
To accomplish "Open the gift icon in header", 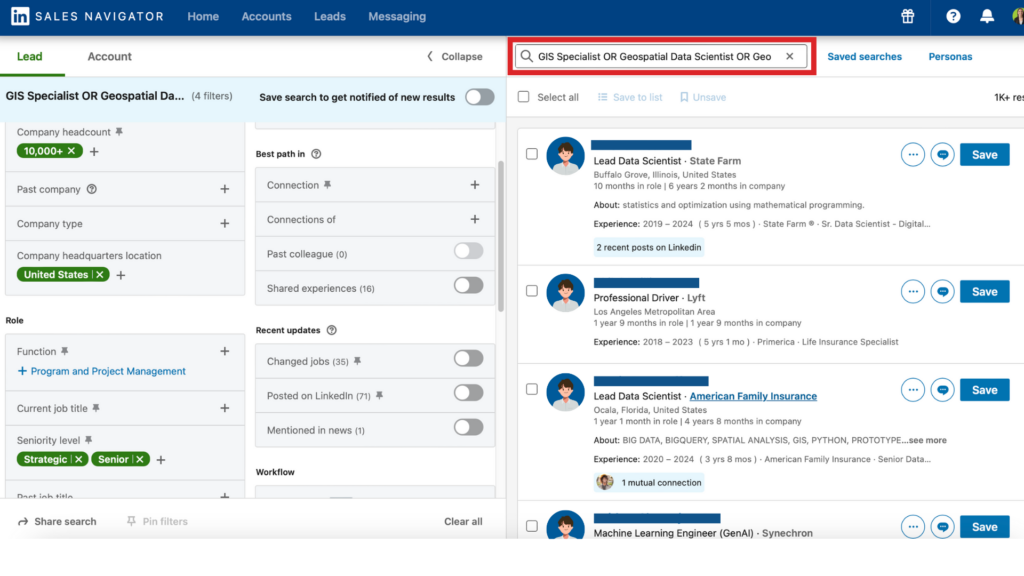I will point(908,16).
